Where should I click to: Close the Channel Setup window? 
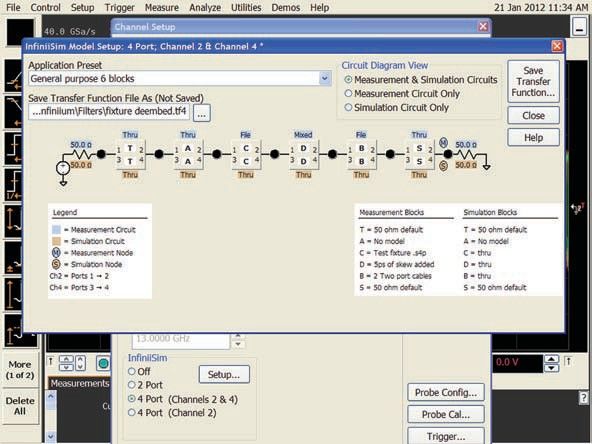tap(483, 26)
